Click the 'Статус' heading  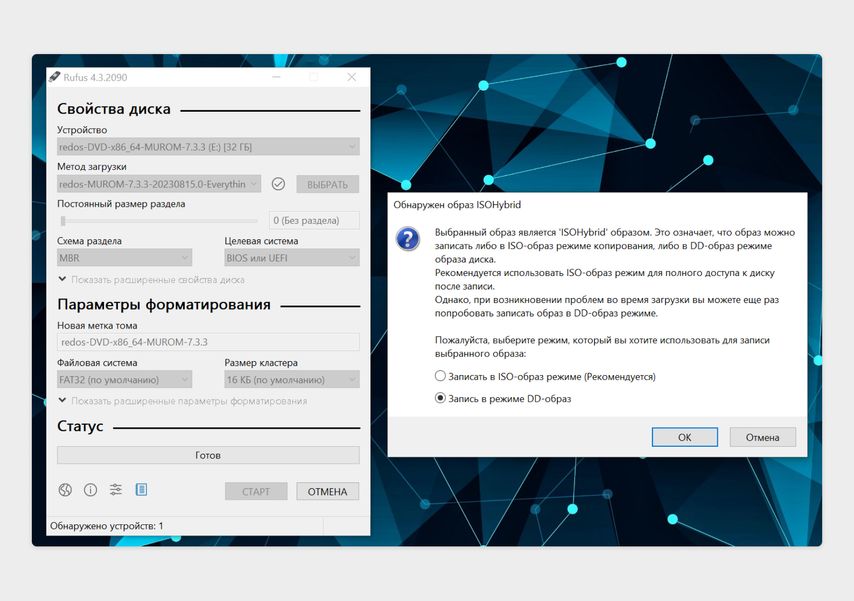pyautogui.click(x=80, y=426)
